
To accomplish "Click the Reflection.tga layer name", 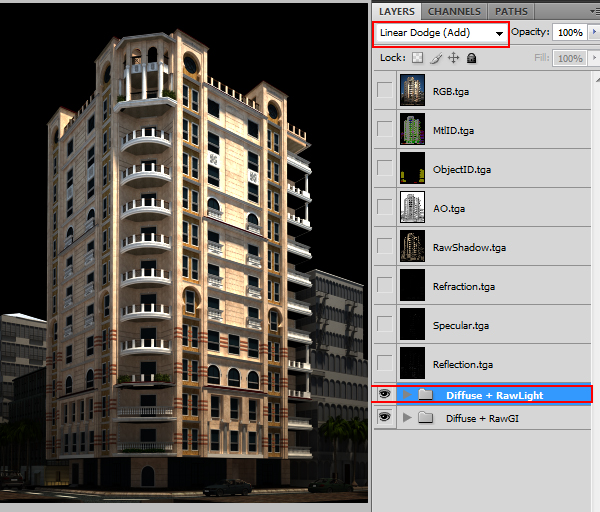I will coord(463,365).
